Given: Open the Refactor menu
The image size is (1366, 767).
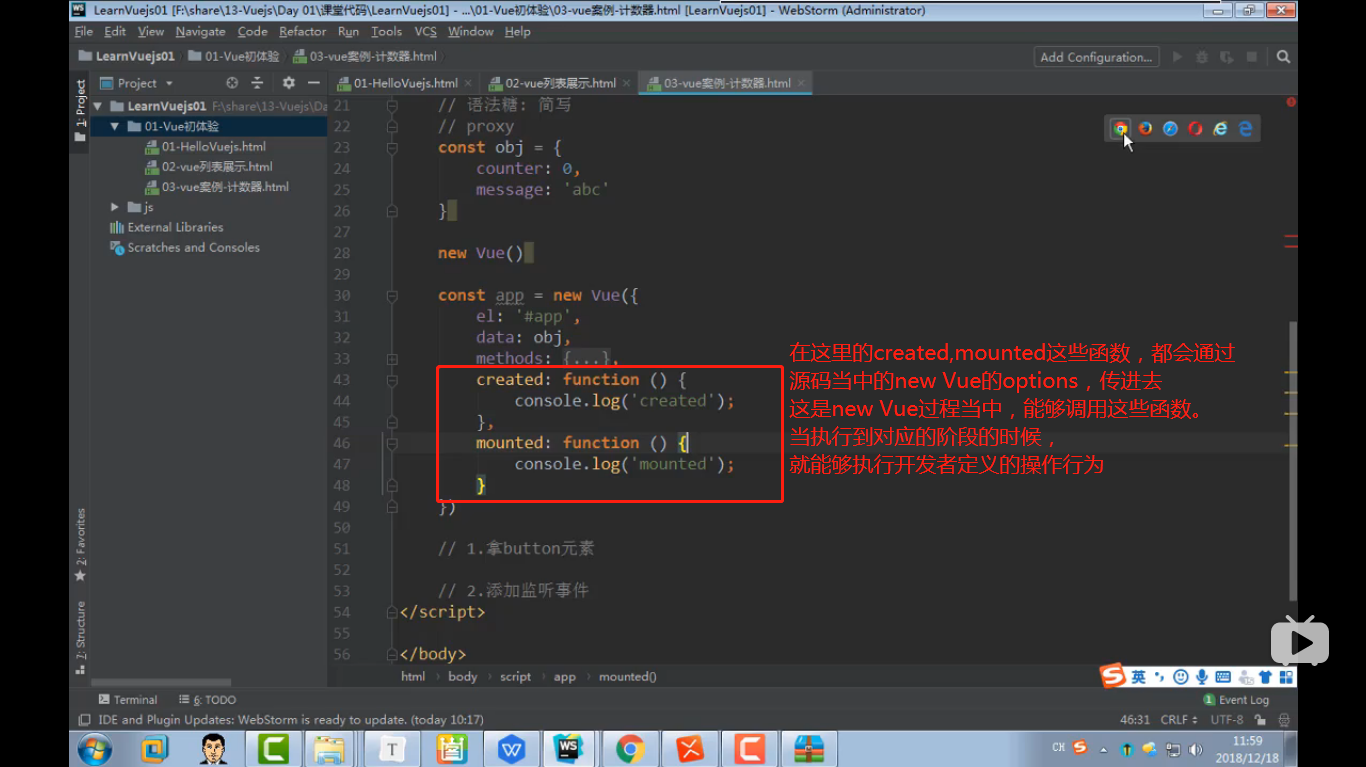Looking at the screenshot, I should tap(302, 32).
